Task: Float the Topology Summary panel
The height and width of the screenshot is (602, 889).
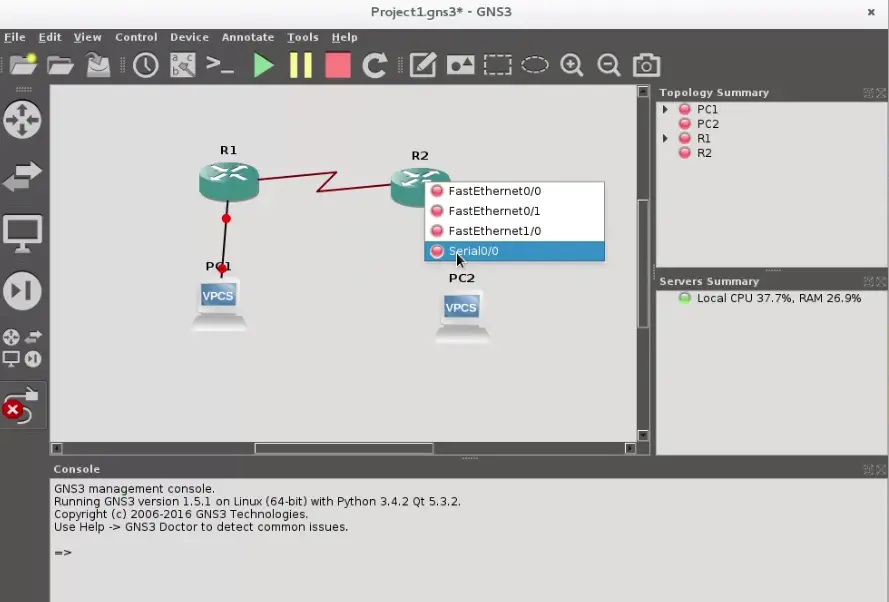Action: click(x=868, y=92)
